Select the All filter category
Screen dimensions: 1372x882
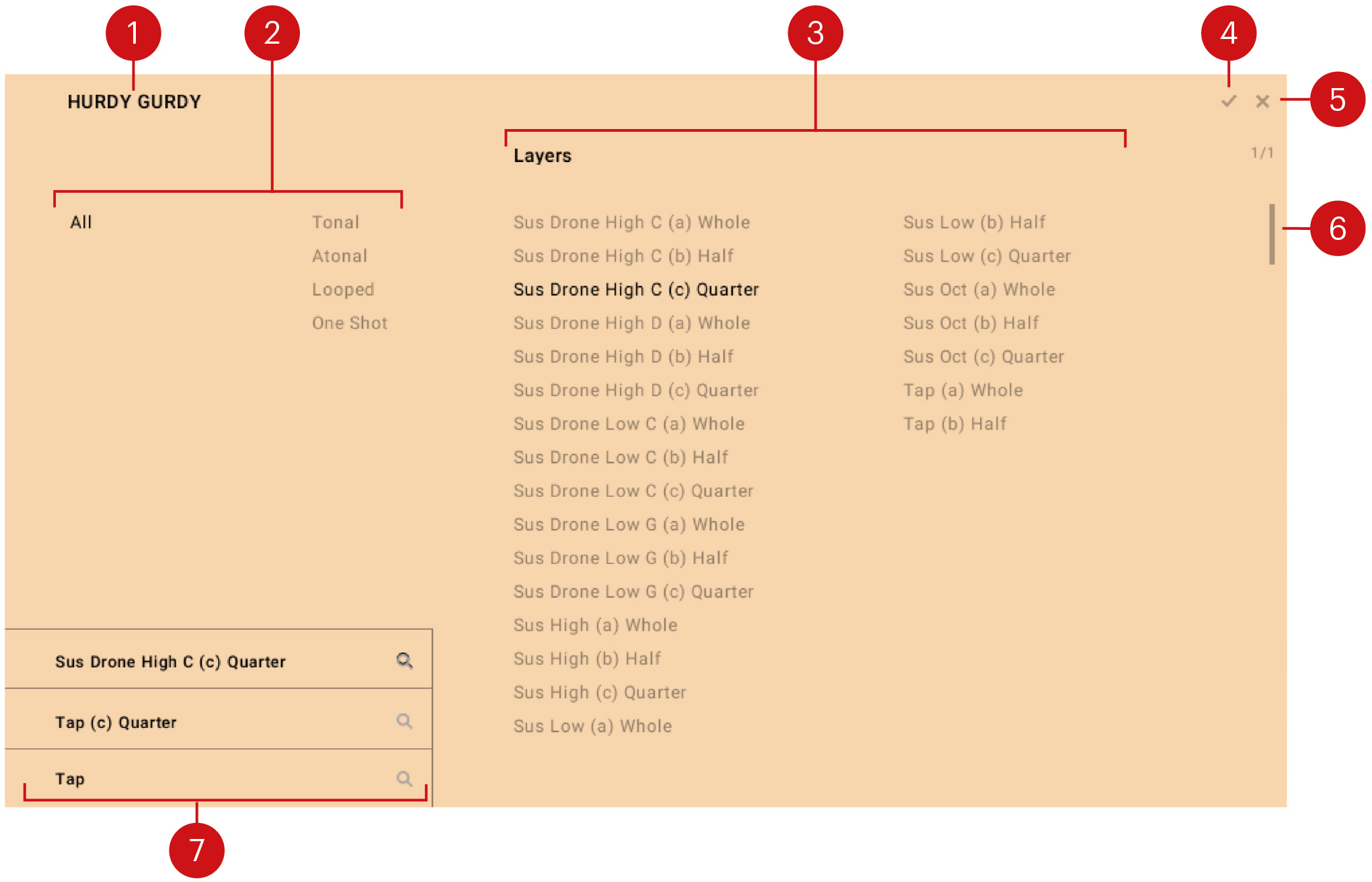point(81,223)
